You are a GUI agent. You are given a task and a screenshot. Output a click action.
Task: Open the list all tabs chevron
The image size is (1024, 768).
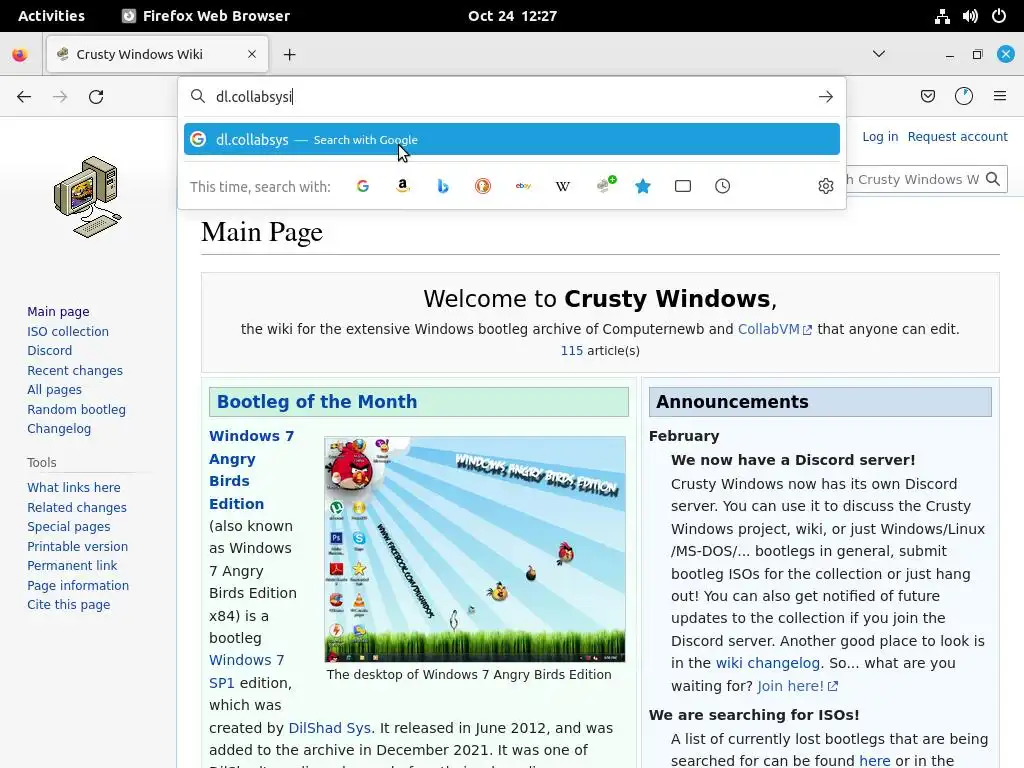879,54
